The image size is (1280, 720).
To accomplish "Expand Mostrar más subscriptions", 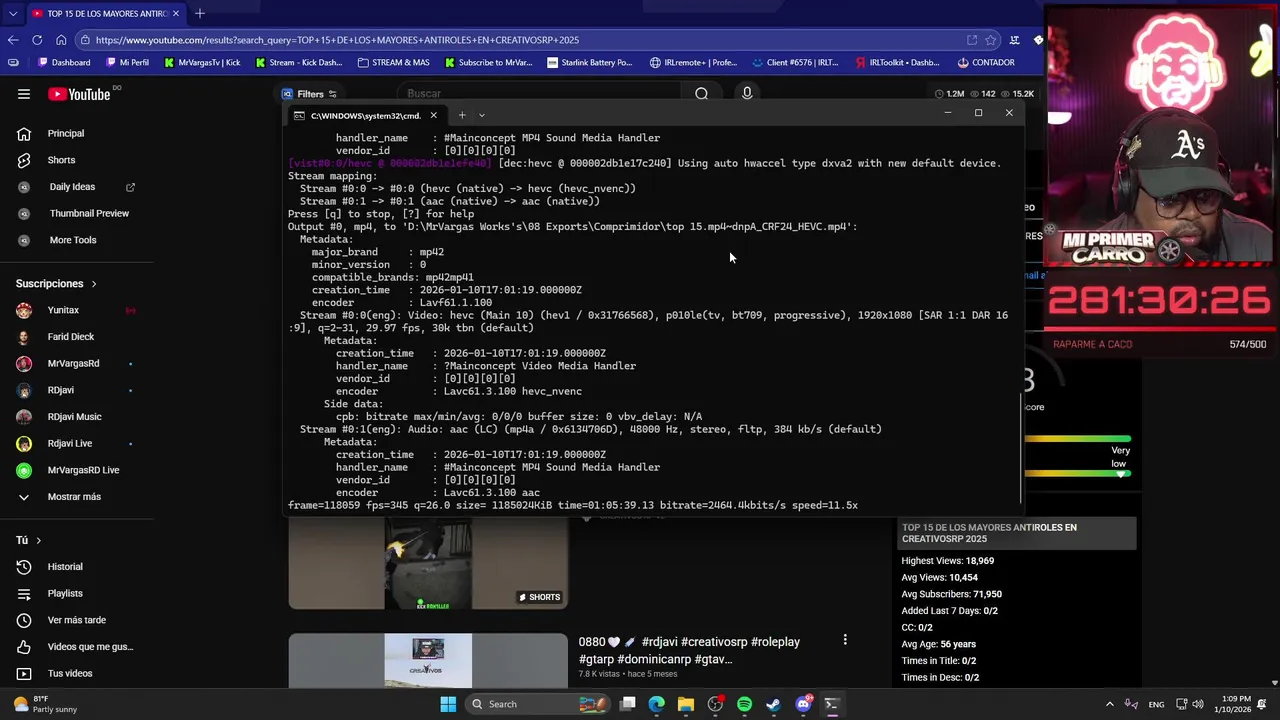I will tap(76, 497).
